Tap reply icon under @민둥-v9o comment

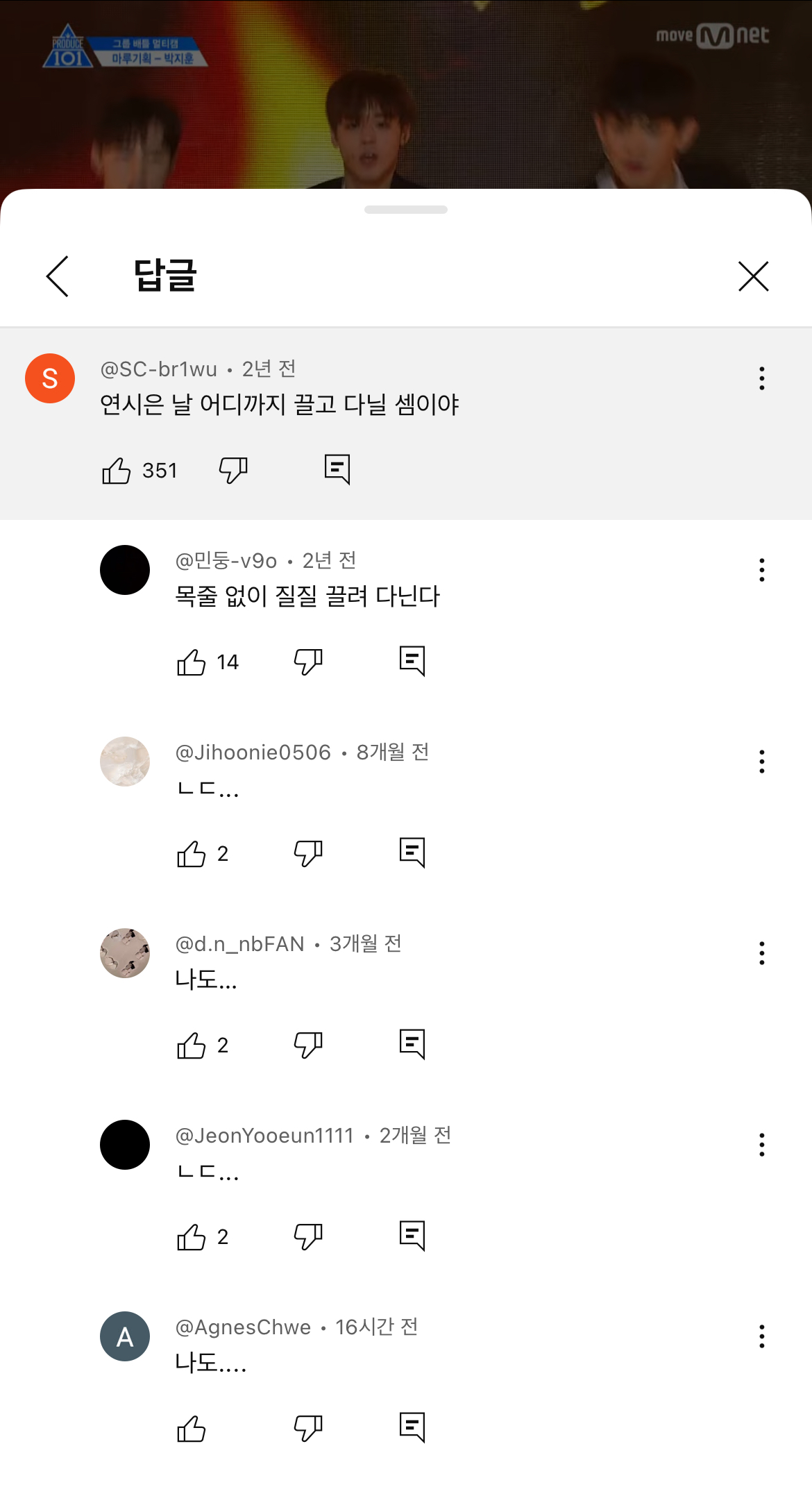click(x=412, y=661)
